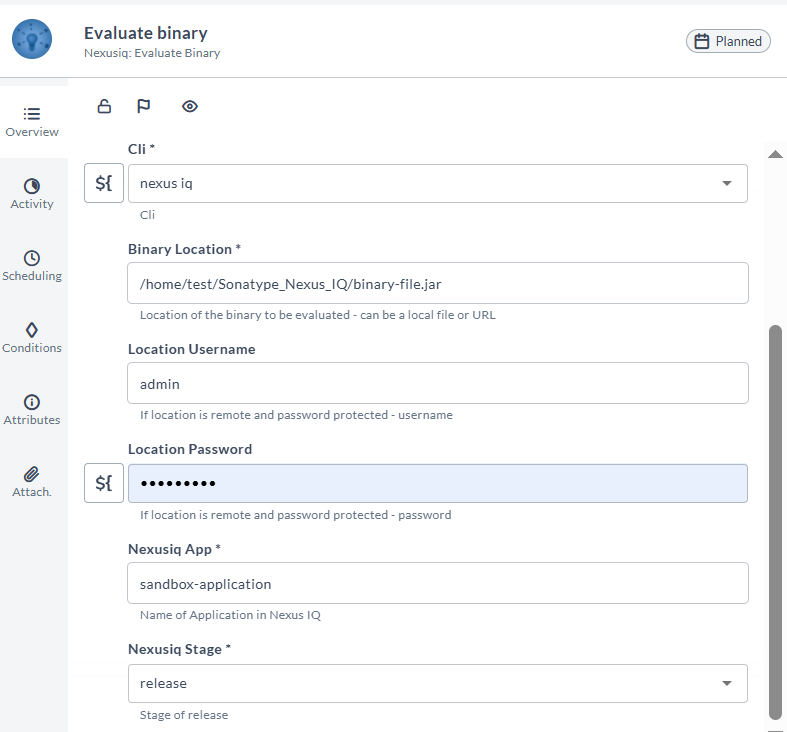Click helper text 'Name of Application in Nexus IQ'

230,615
